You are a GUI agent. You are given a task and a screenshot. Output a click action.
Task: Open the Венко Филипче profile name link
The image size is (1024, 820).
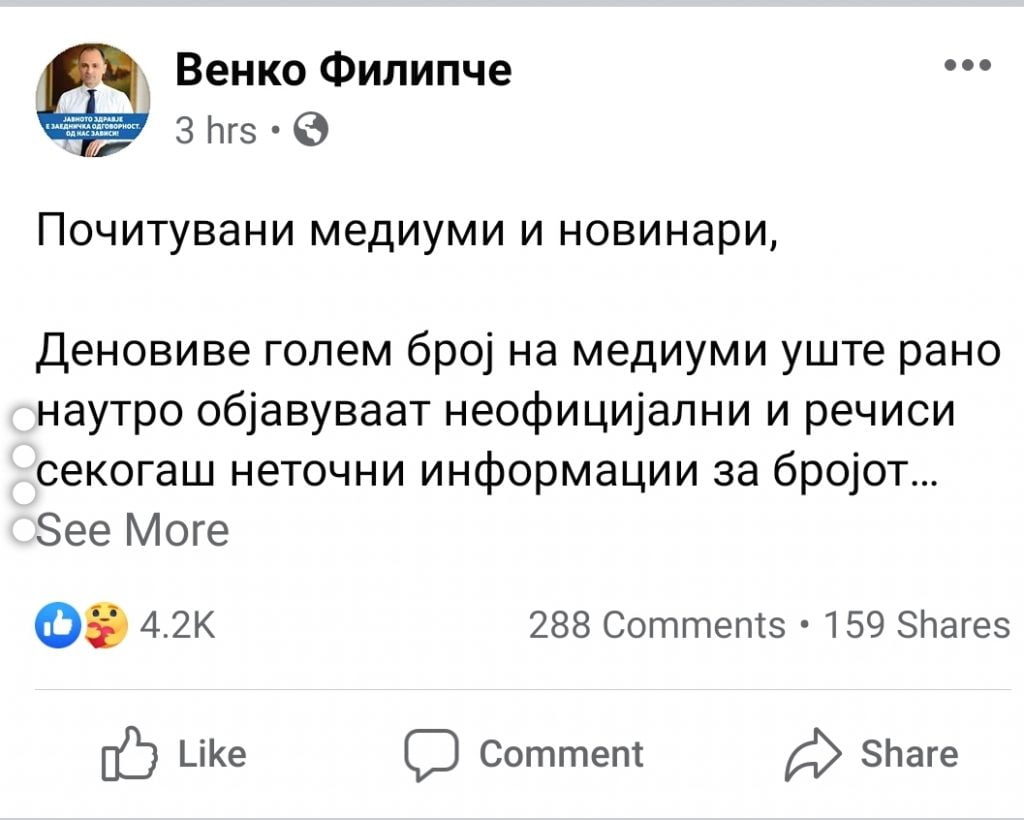(343, 70)
